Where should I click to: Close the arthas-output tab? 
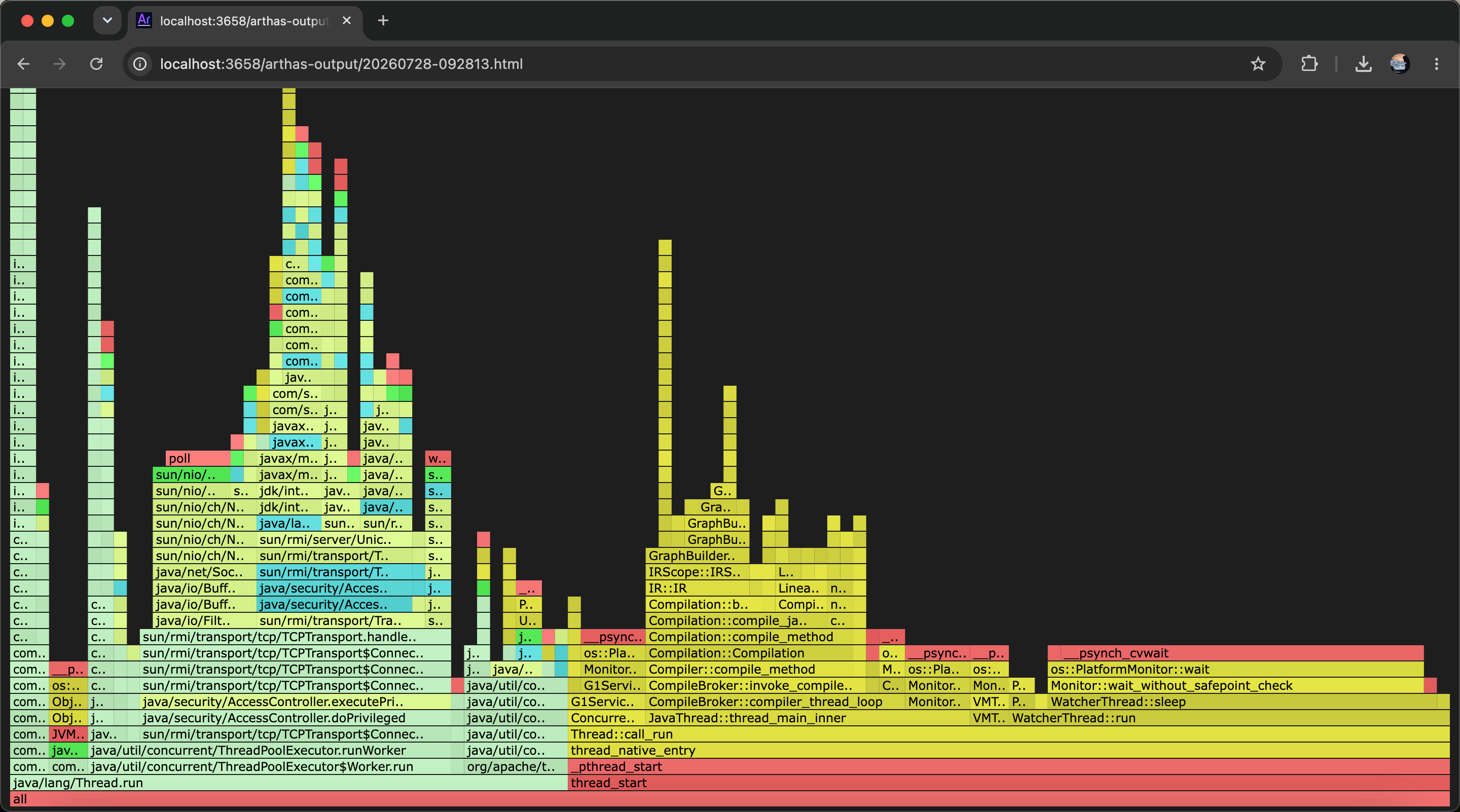[347, 21]
